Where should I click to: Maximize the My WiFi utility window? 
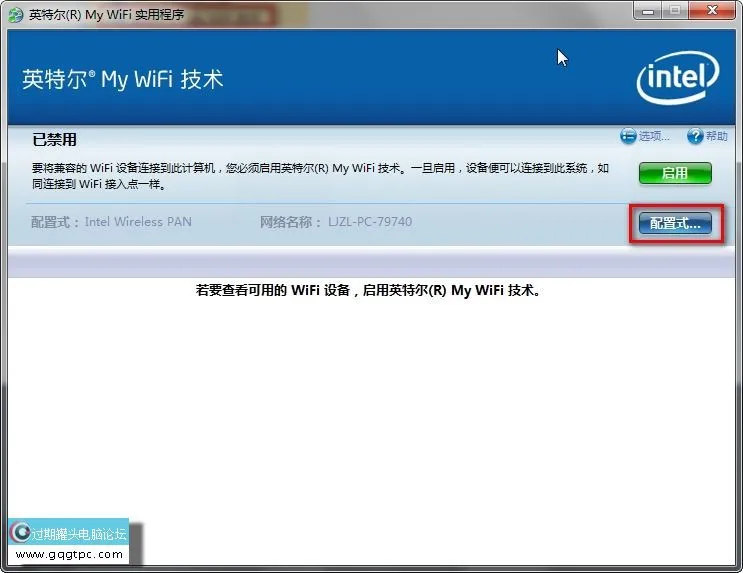(x=675, y=10)
